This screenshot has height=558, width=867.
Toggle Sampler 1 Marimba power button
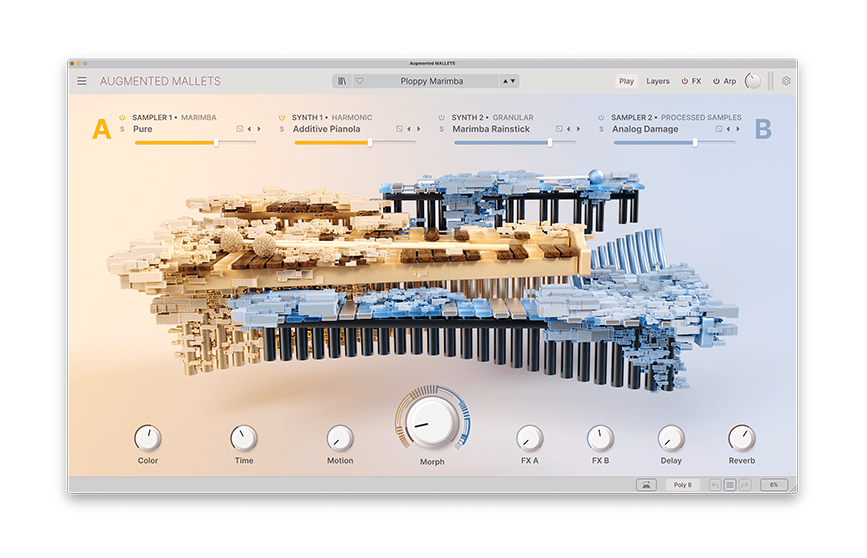(122, 117)
